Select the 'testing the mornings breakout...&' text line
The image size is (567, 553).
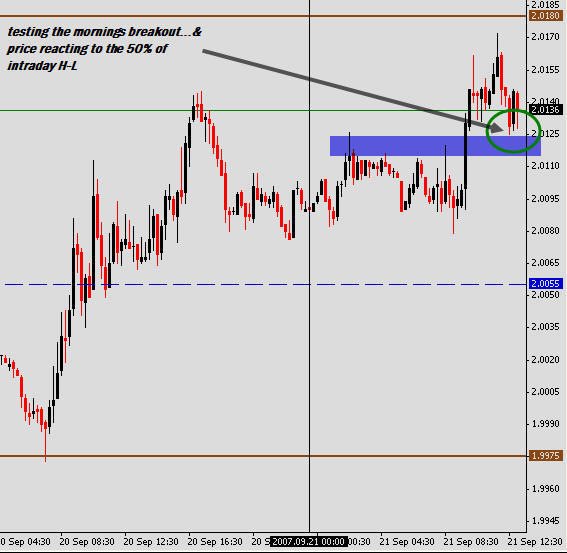(x=105, y=32)
